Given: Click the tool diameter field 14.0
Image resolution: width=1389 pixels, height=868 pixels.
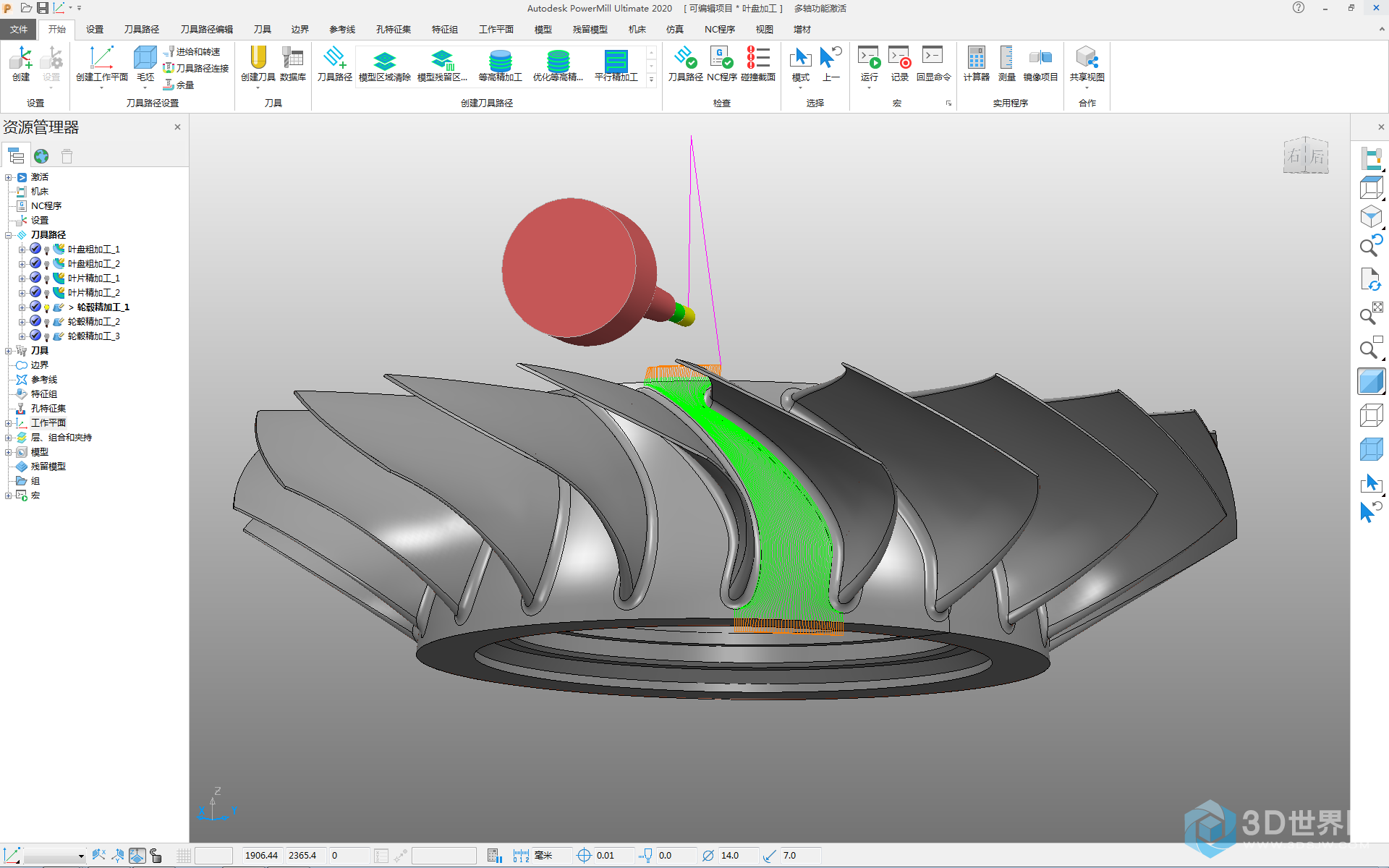Looking at the screenshot, I should click(x=739, y=856).
